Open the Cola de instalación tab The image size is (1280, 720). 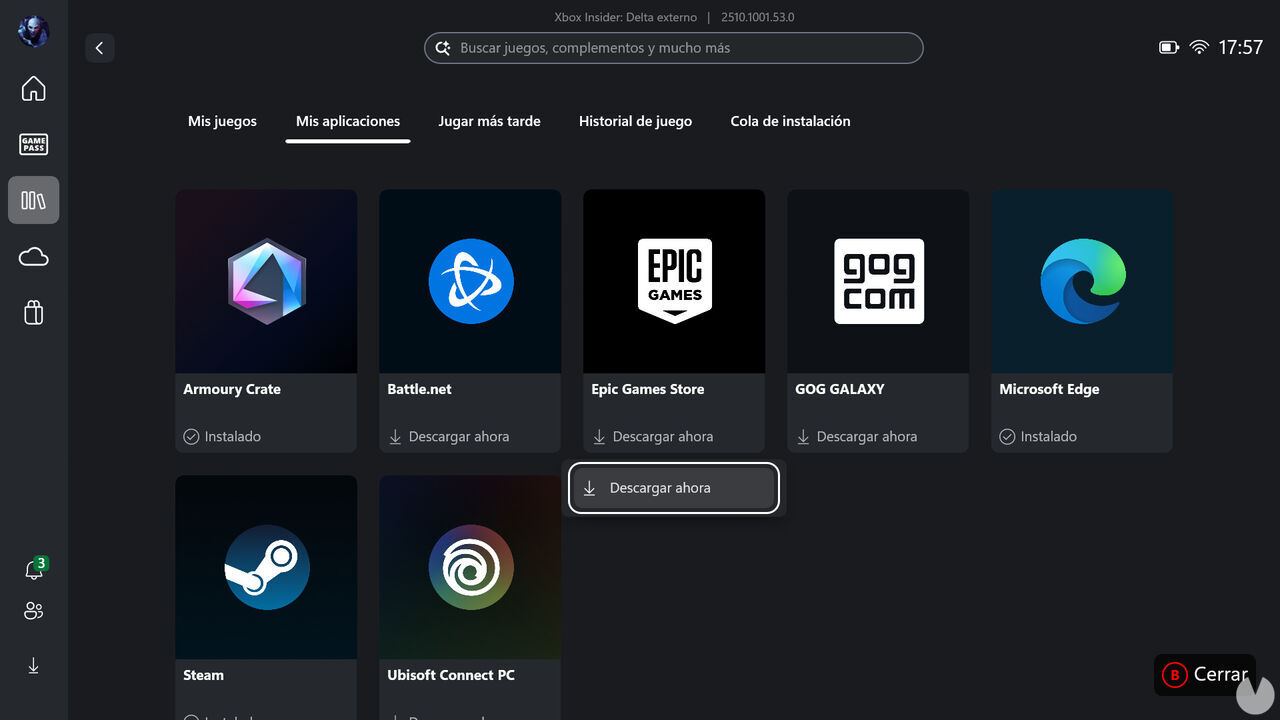[790, 121]
